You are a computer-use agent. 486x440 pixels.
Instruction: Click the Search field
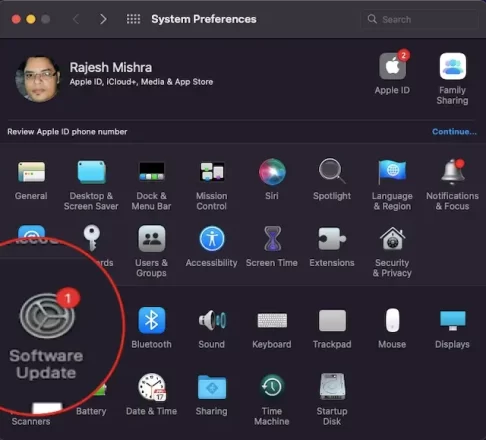tap(420, 19)
